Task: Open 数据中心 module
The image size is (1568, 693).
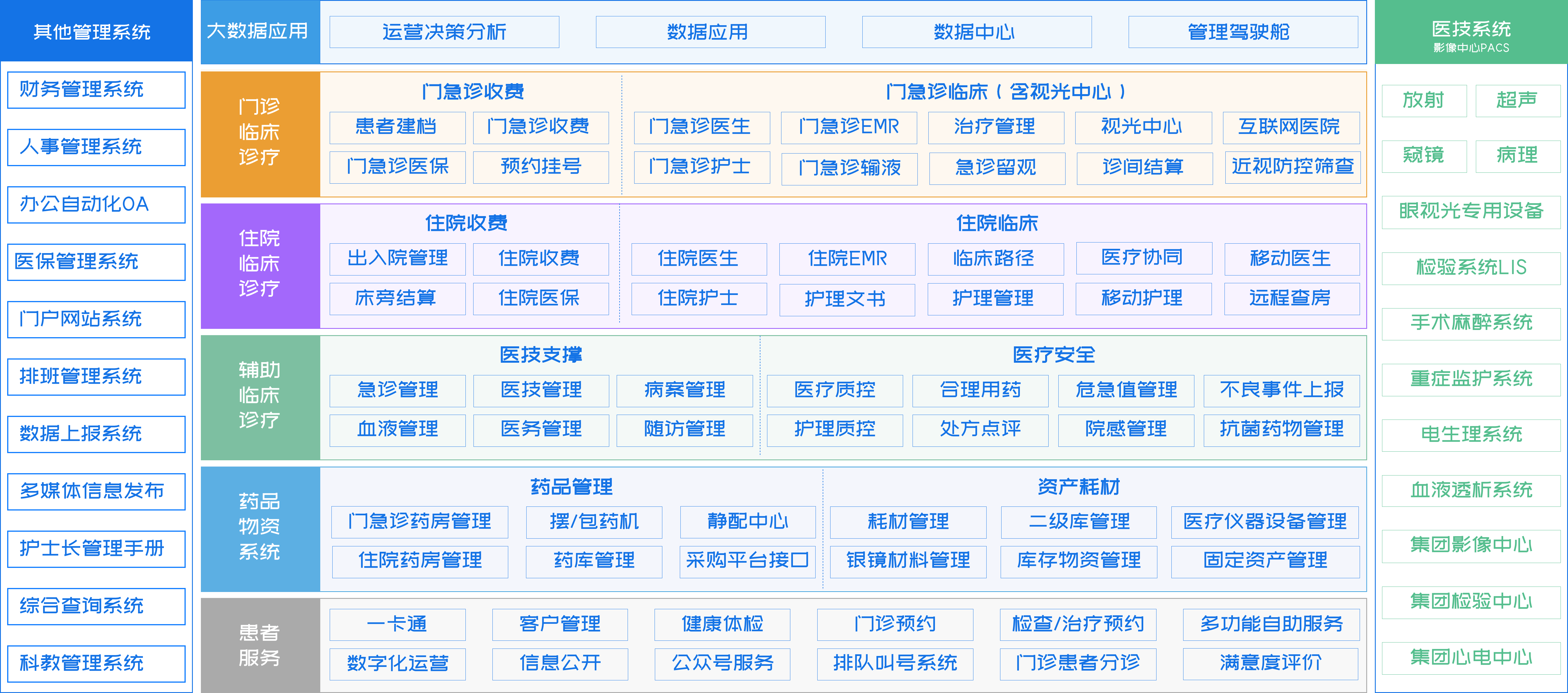Action: tap(976, 32)
